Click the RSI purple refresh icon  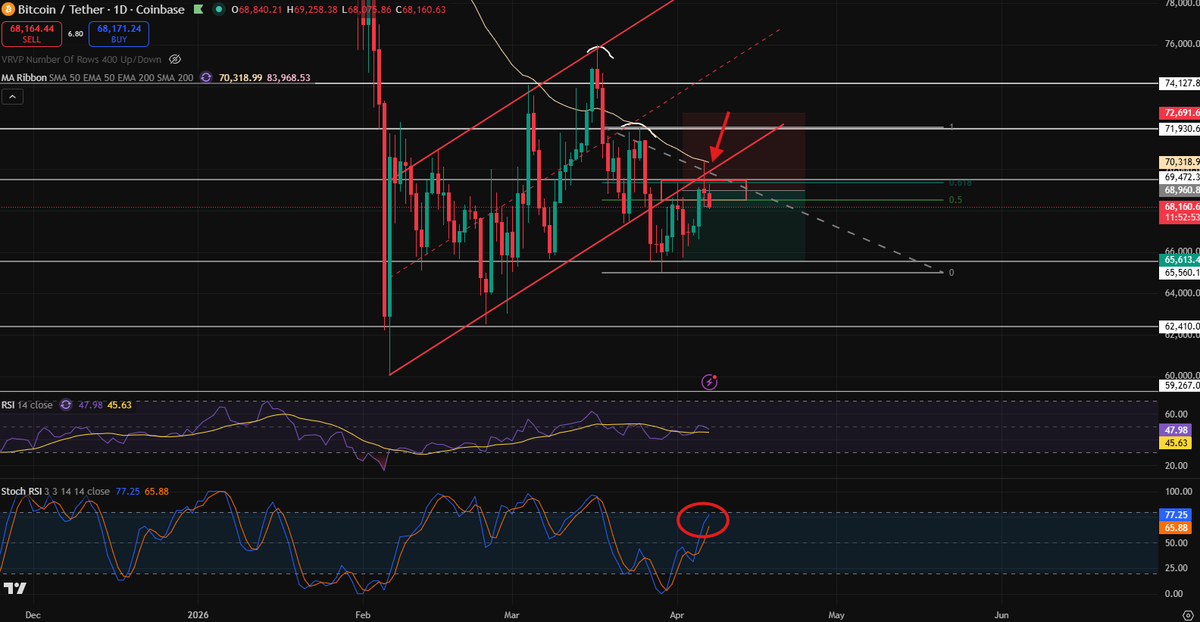point(66,405)
